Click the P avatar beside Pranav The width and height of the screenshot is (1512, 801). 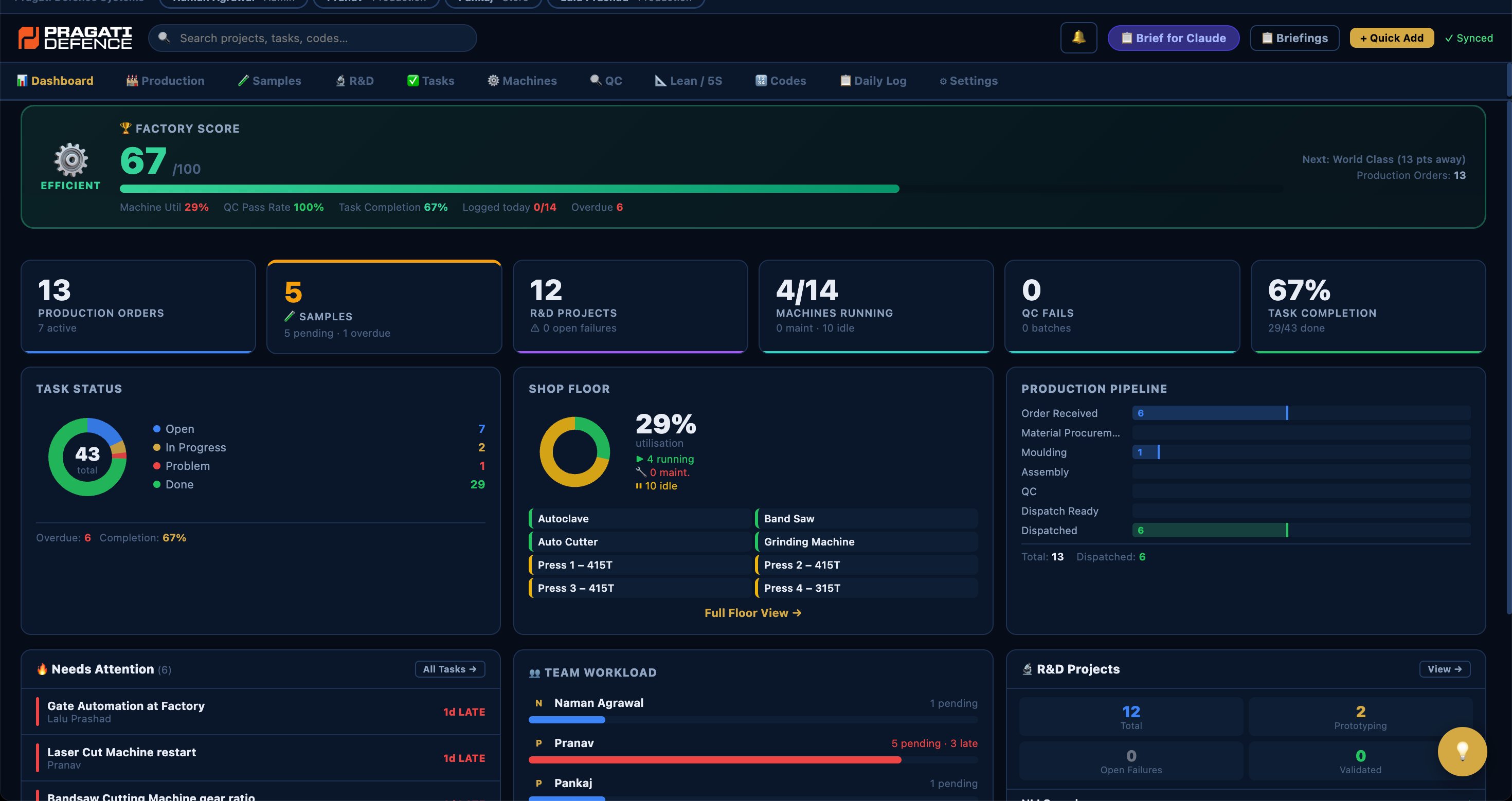tap(538, 743)
